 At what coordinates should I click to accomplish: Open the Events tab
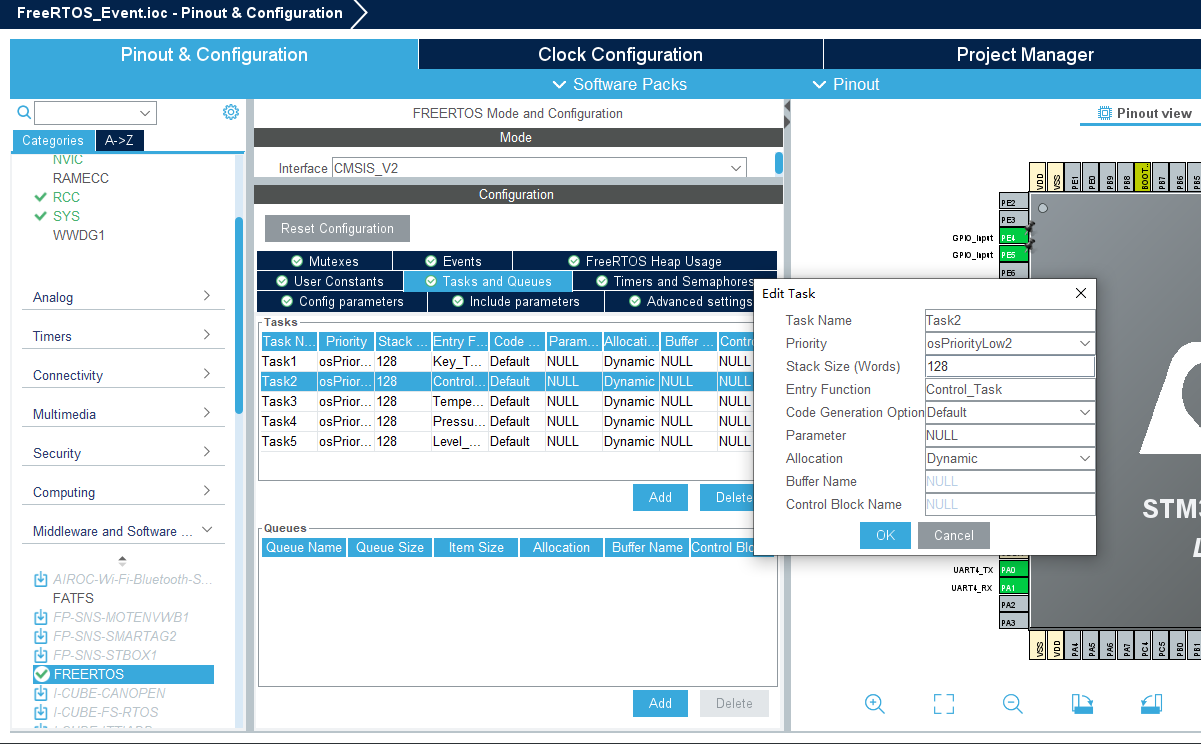[x=452, y=261]
